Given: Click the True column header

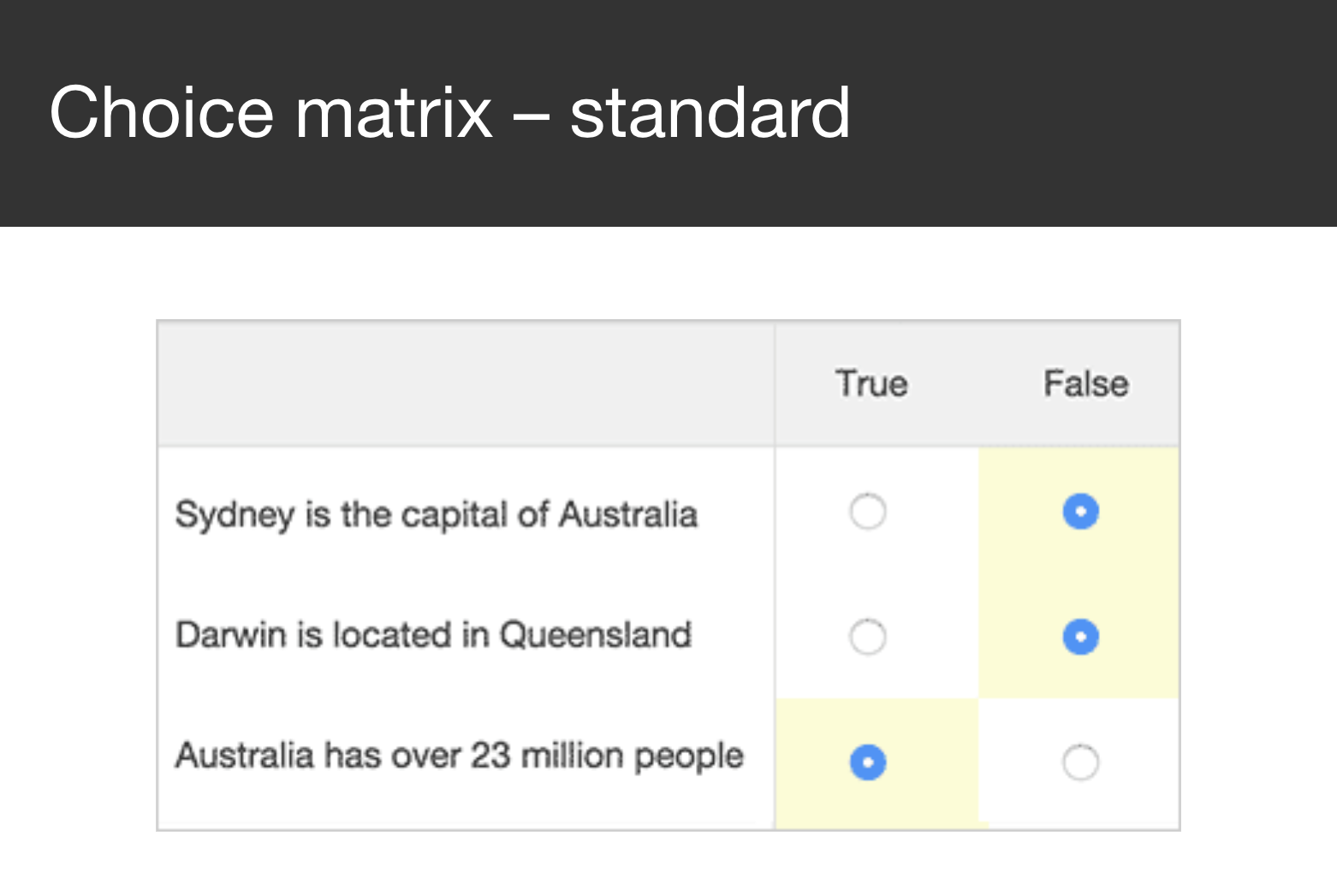Looking at the screenshot, I should click(x=871, y=383).
